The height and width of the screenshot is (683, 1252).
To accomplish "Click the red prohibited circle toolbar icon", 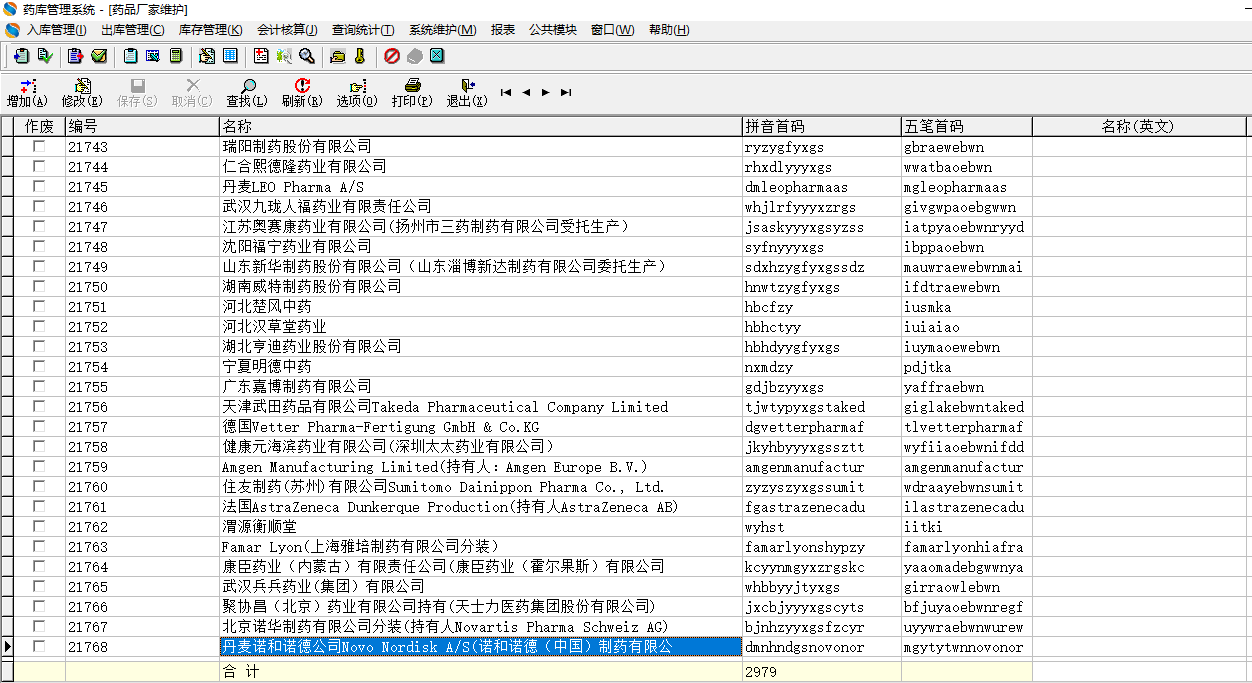I will [392, 56].
